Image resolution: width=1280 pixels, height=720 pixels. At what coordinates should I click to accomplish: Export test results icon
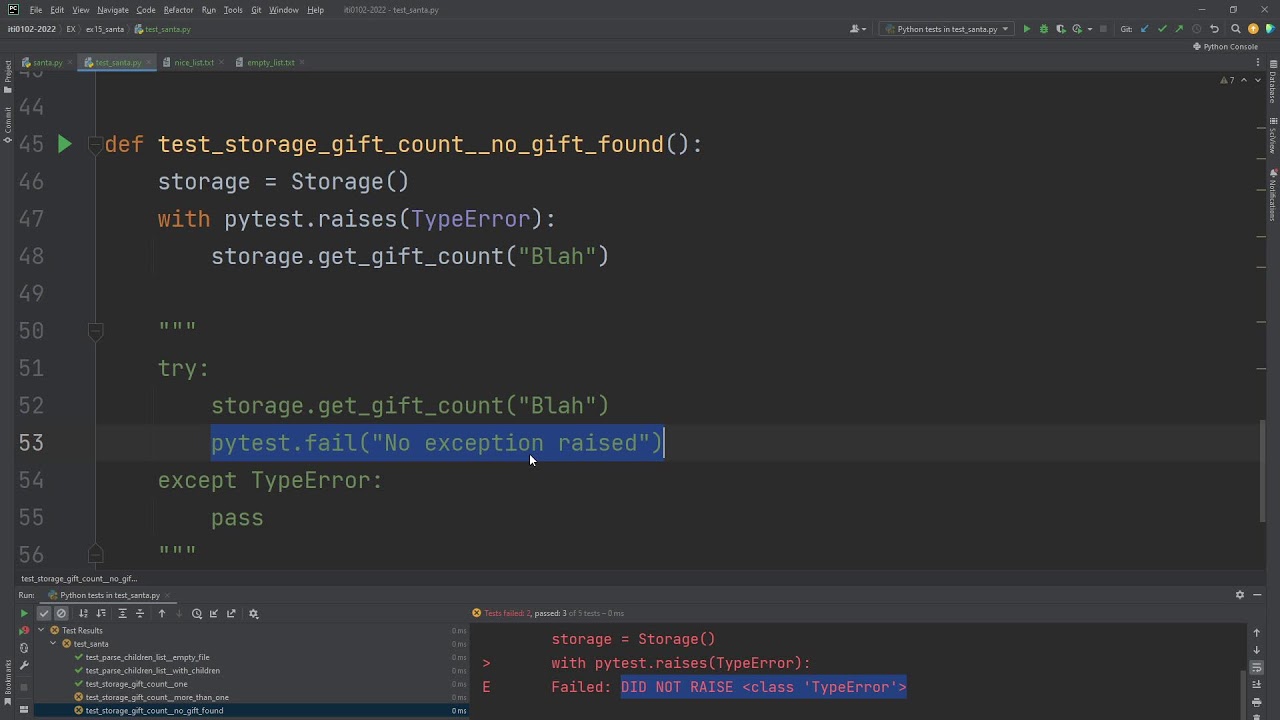pyautogui.click(x=231, y=613)
